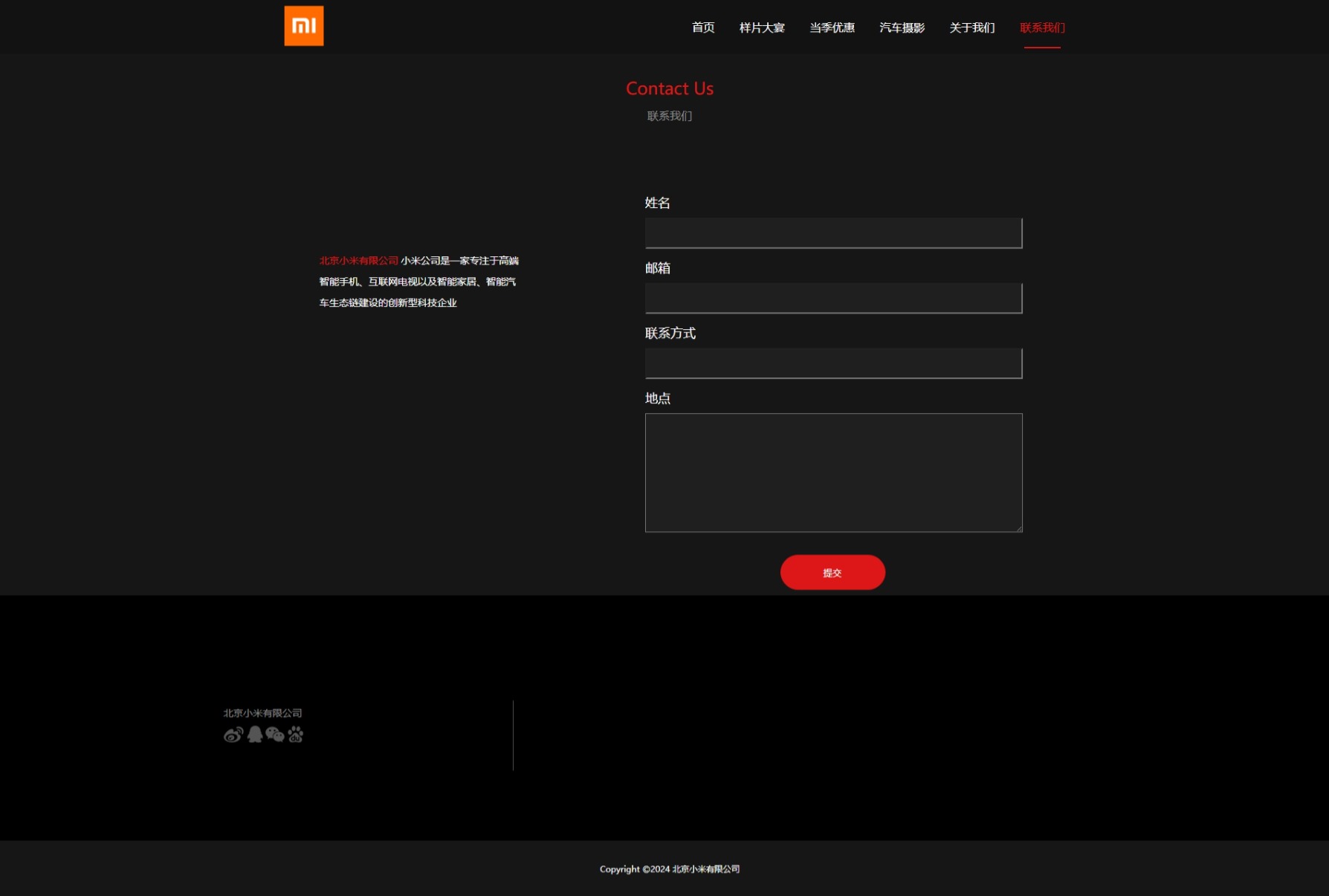
Task: Click the 联系我们 subtitle under heading
Action: point(670,116)
